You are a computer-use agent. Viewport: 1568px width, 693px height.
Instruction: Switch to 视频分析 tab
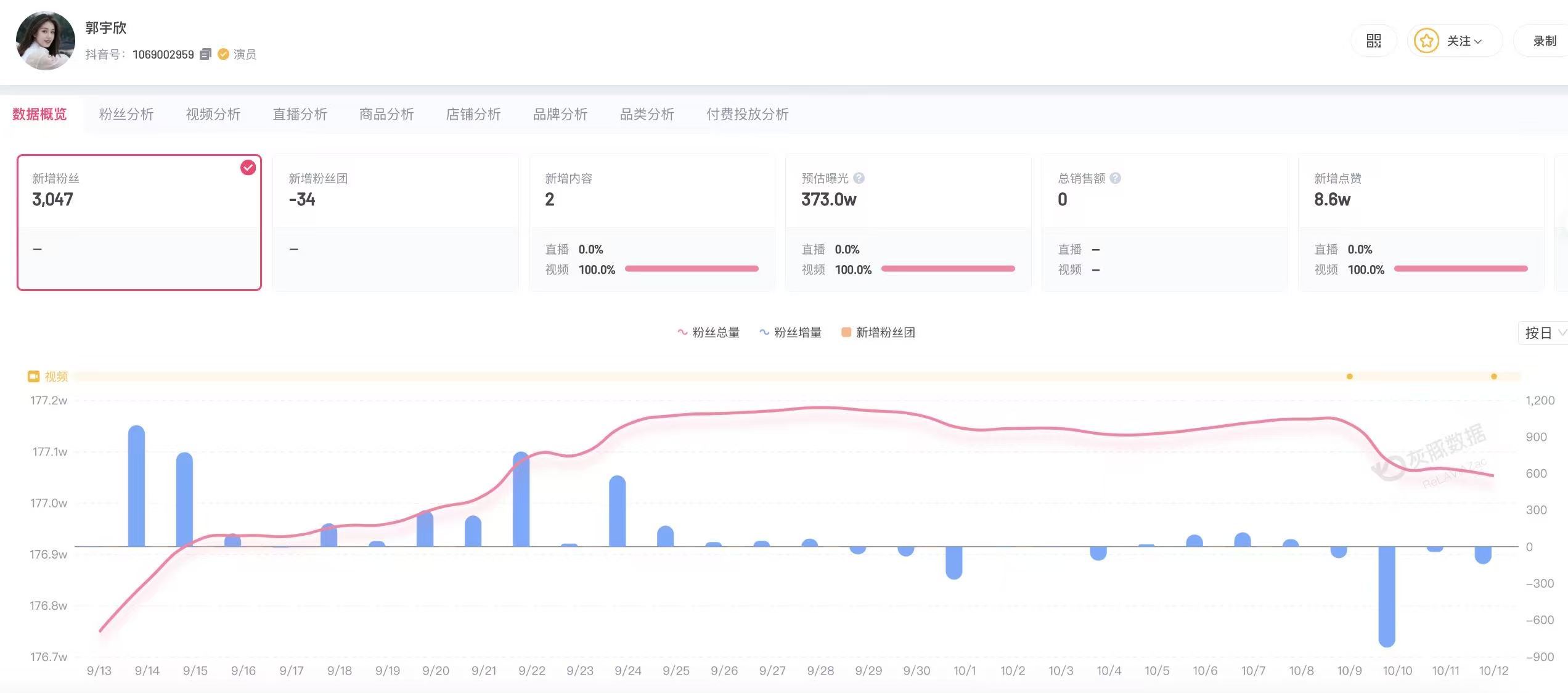click(213, 114)
